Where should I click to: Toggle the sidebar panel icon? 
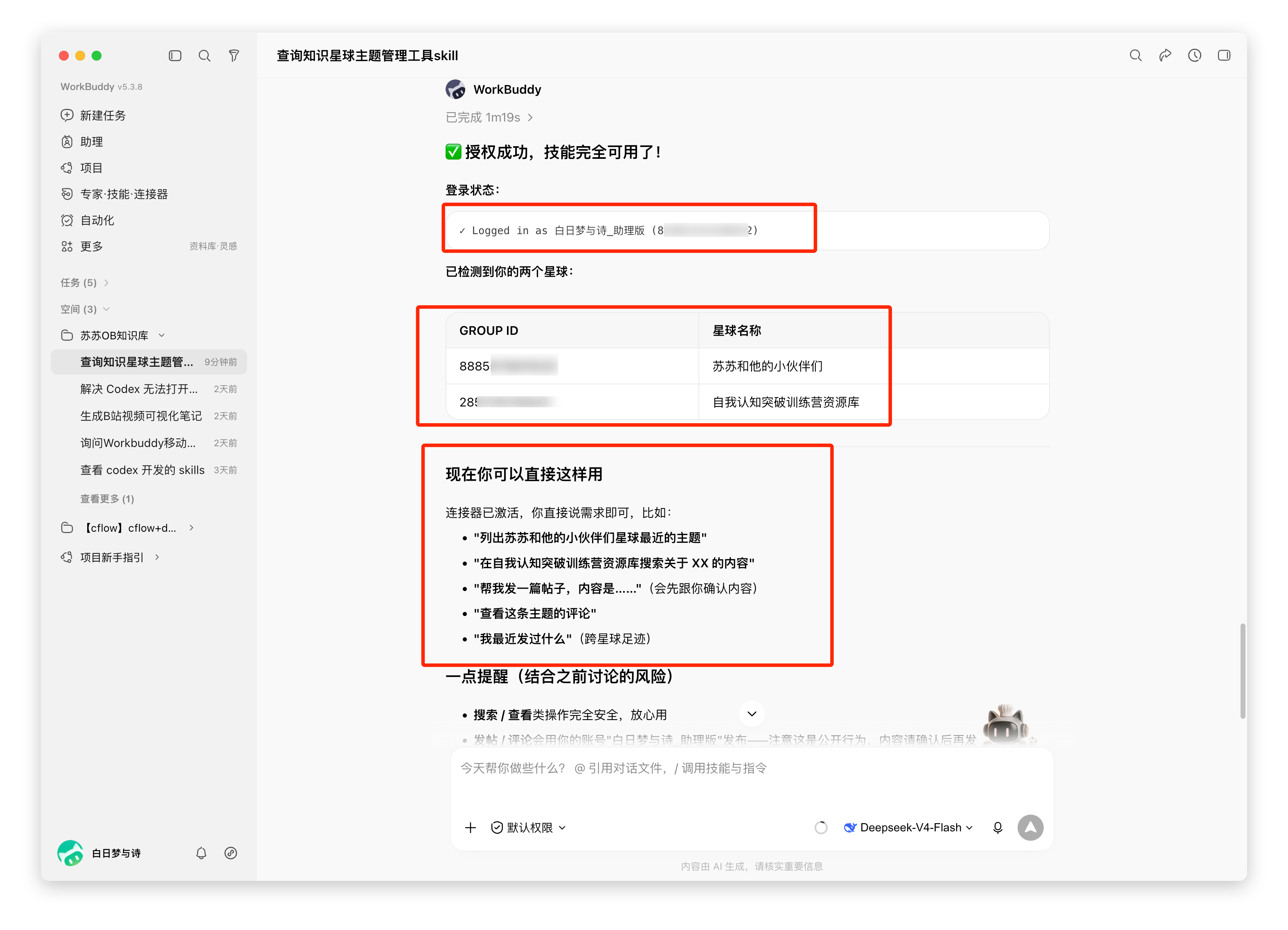pyautogui.click(x=175, y=56)
